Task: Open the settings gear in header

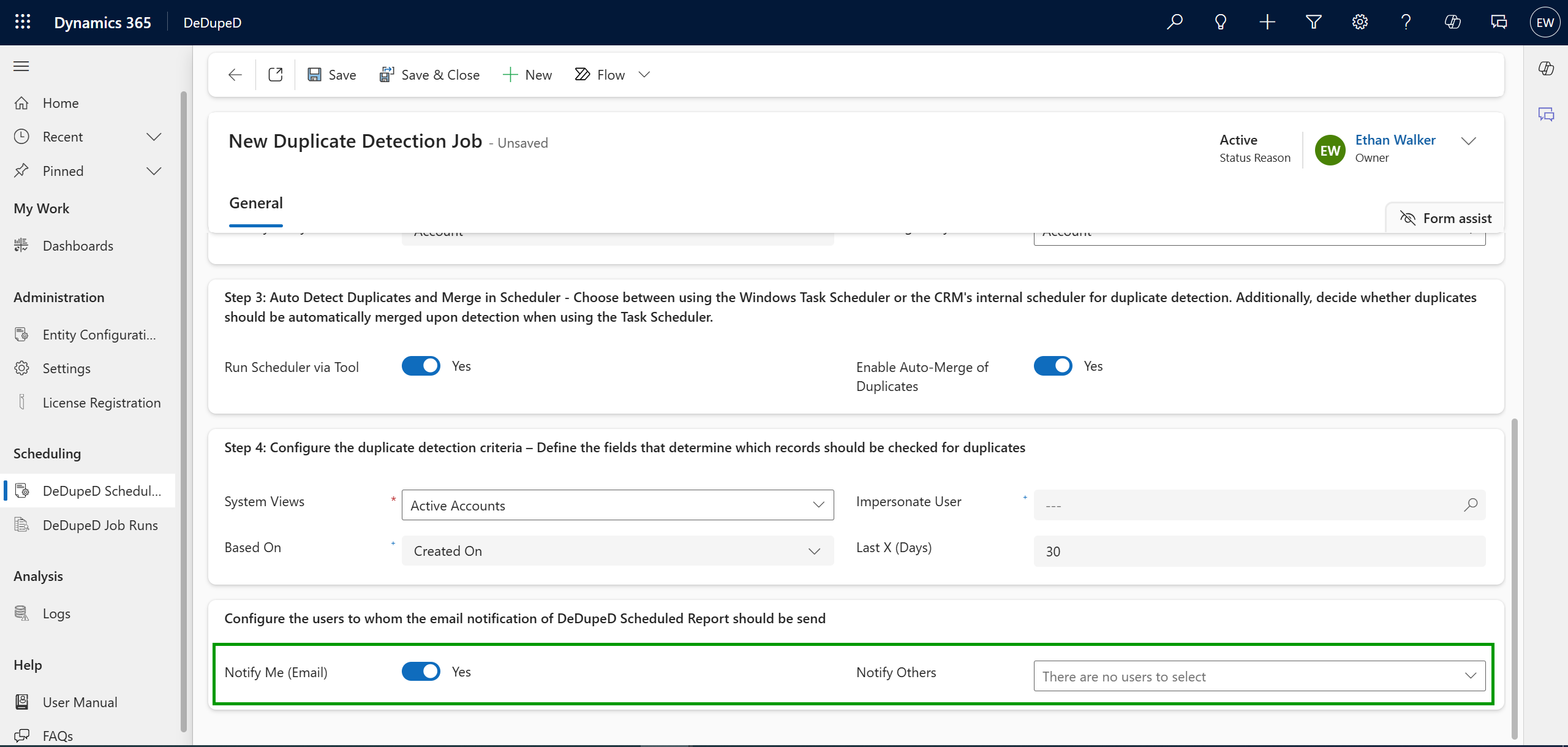Action: pyautogui.click(x=1360, y=22)
